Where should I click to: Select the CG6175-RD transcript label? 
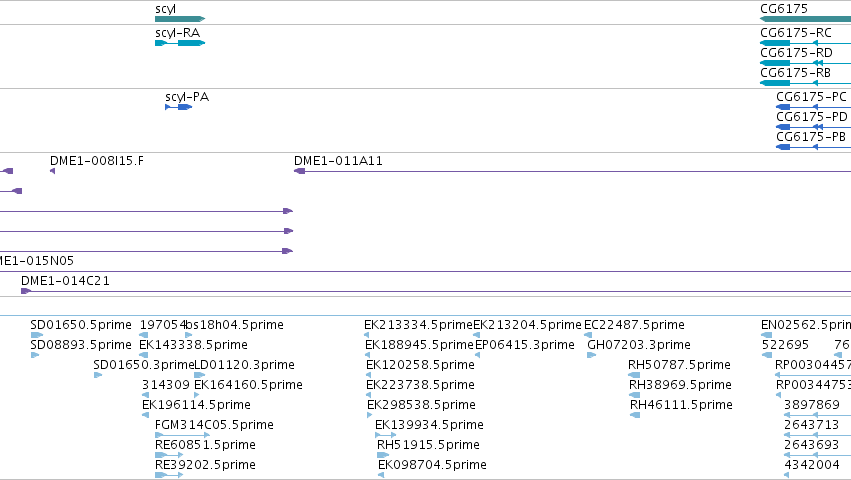click(x=796, y=53)
